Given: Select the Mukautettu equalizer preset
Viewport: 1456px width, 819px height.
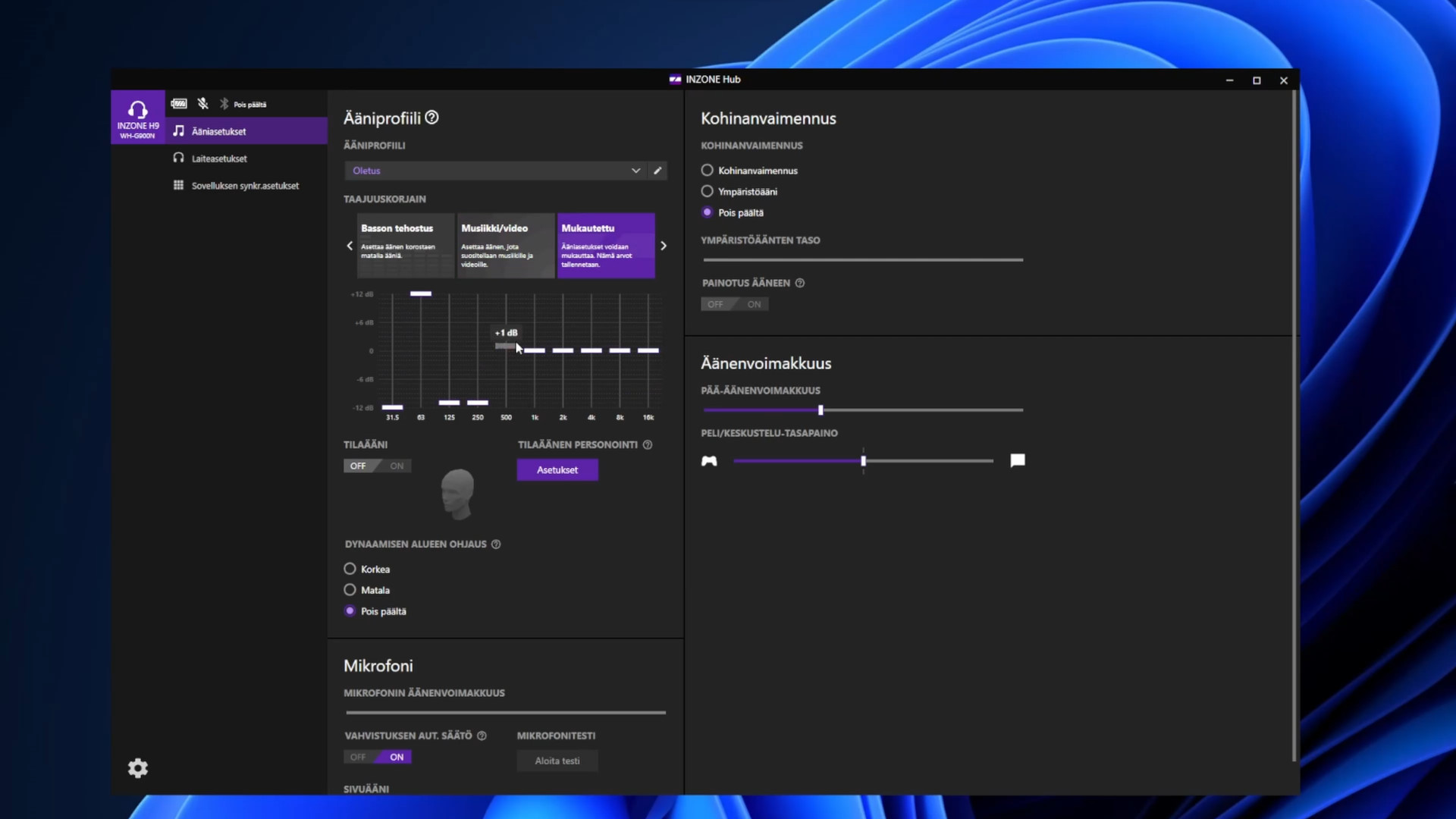Looking at the screenshot, I should tap(606, 246).
